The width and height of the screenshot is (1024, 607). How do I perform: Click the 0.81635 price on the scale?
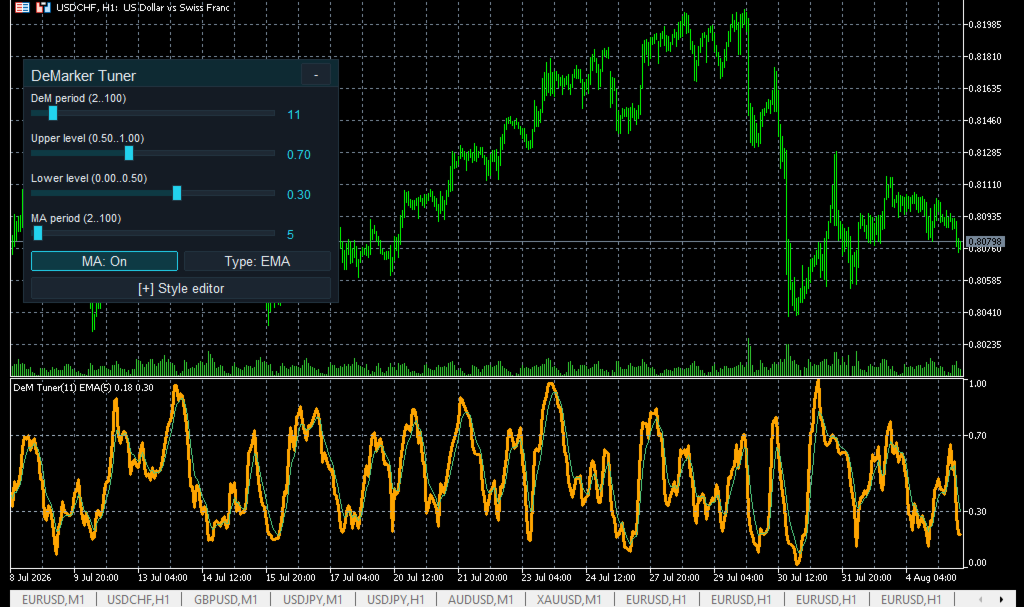click(984, 89)
